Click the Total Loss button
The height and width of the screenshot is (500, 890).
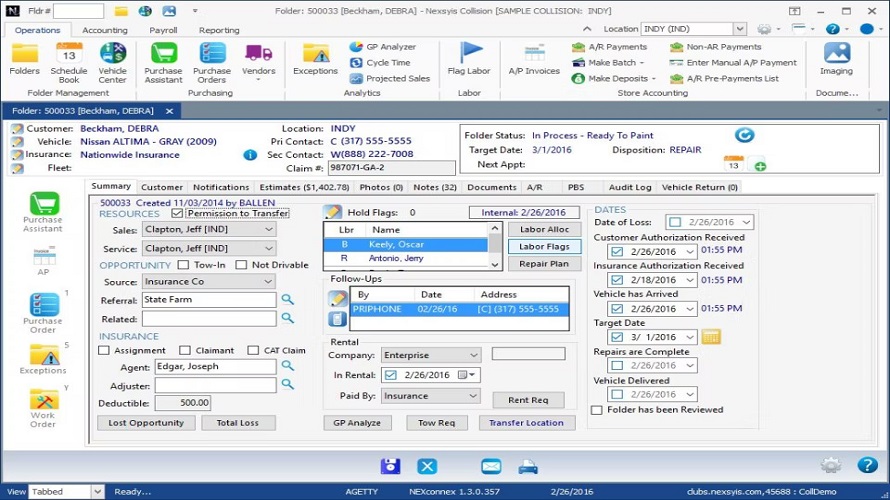pos(237,423)
